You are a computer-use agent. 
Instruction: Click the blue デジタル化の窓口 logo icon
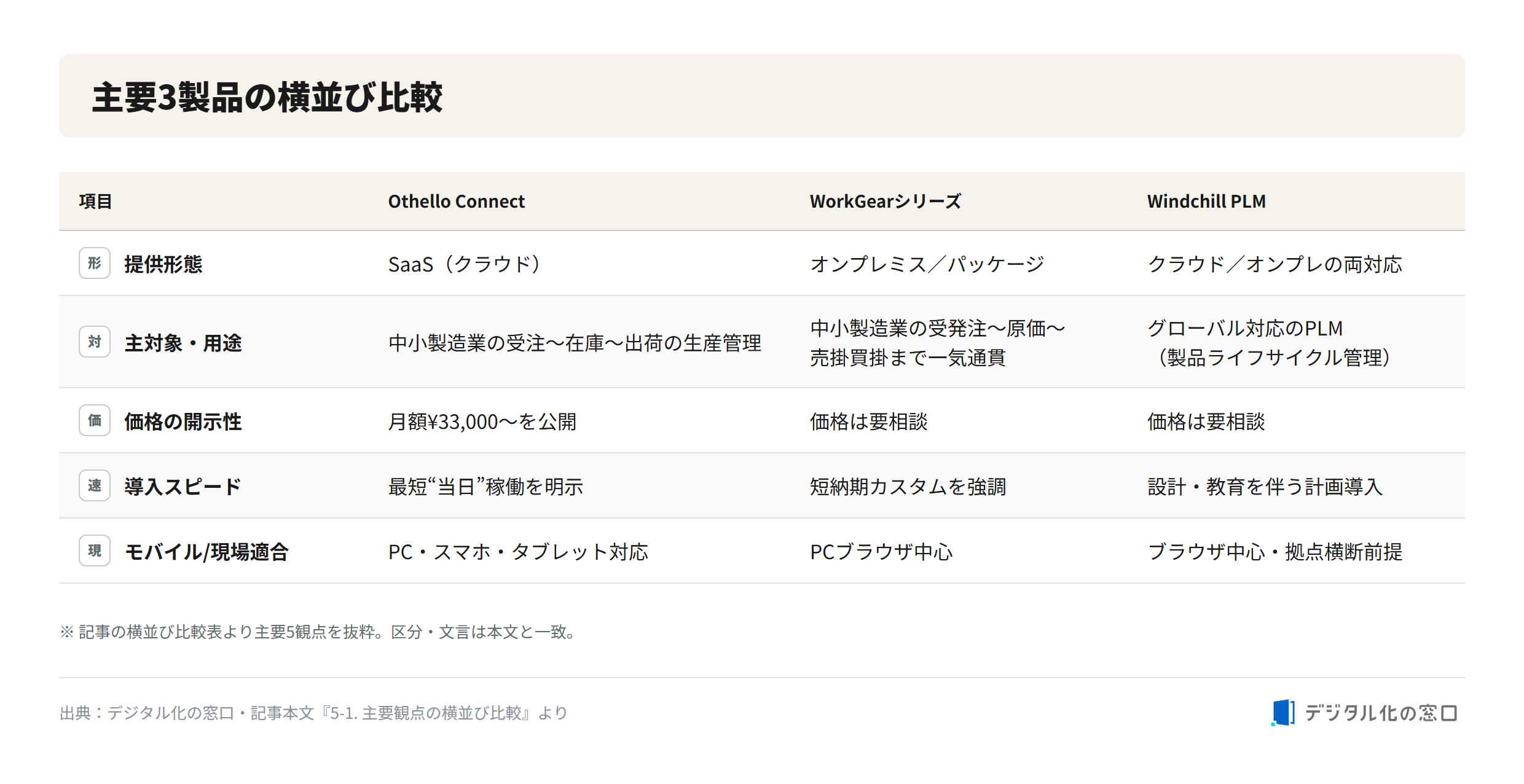click(1283, 713)
